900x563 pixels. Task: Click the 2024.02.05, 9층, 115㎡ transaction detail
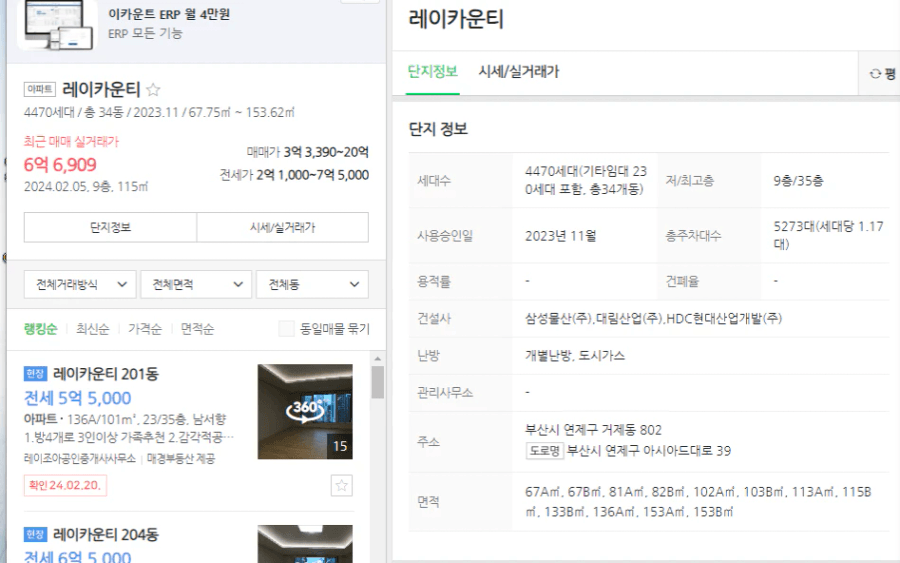coord(86,187)
